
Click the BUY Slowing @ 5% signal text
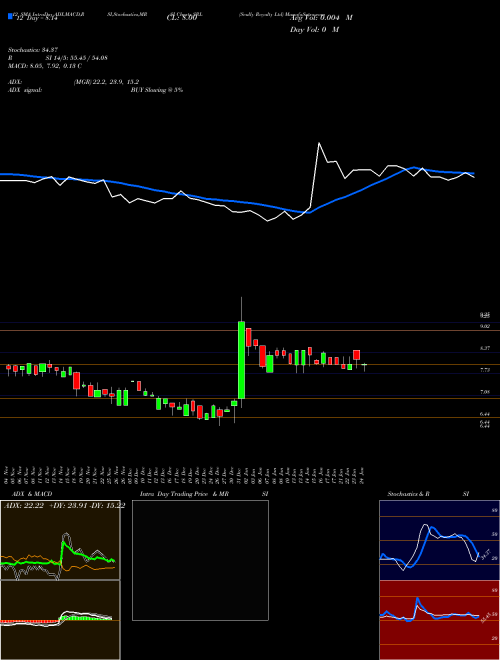(x=157, y=90)
